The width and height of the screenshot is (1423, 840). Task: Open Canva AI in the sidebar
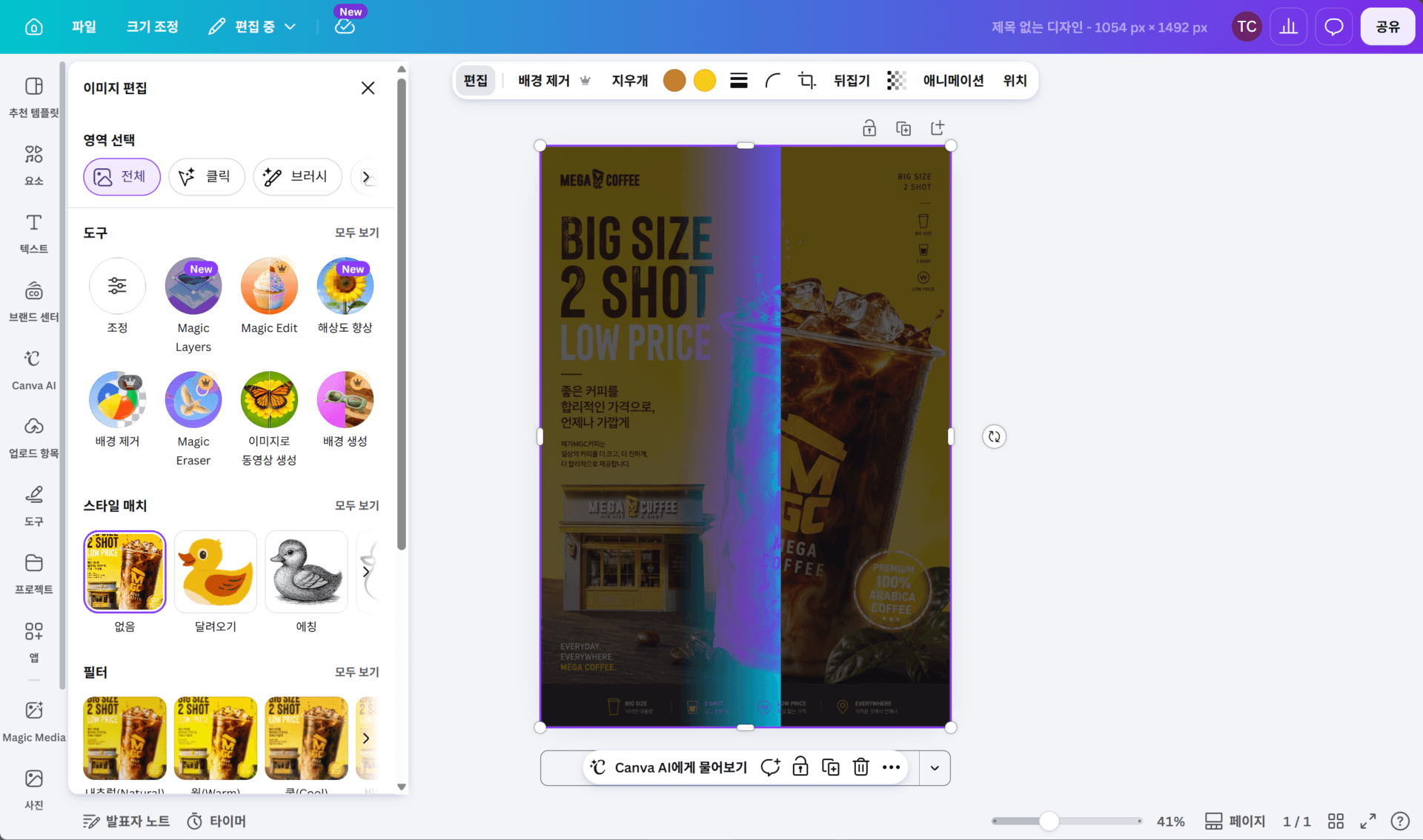(x=33, y=369)
